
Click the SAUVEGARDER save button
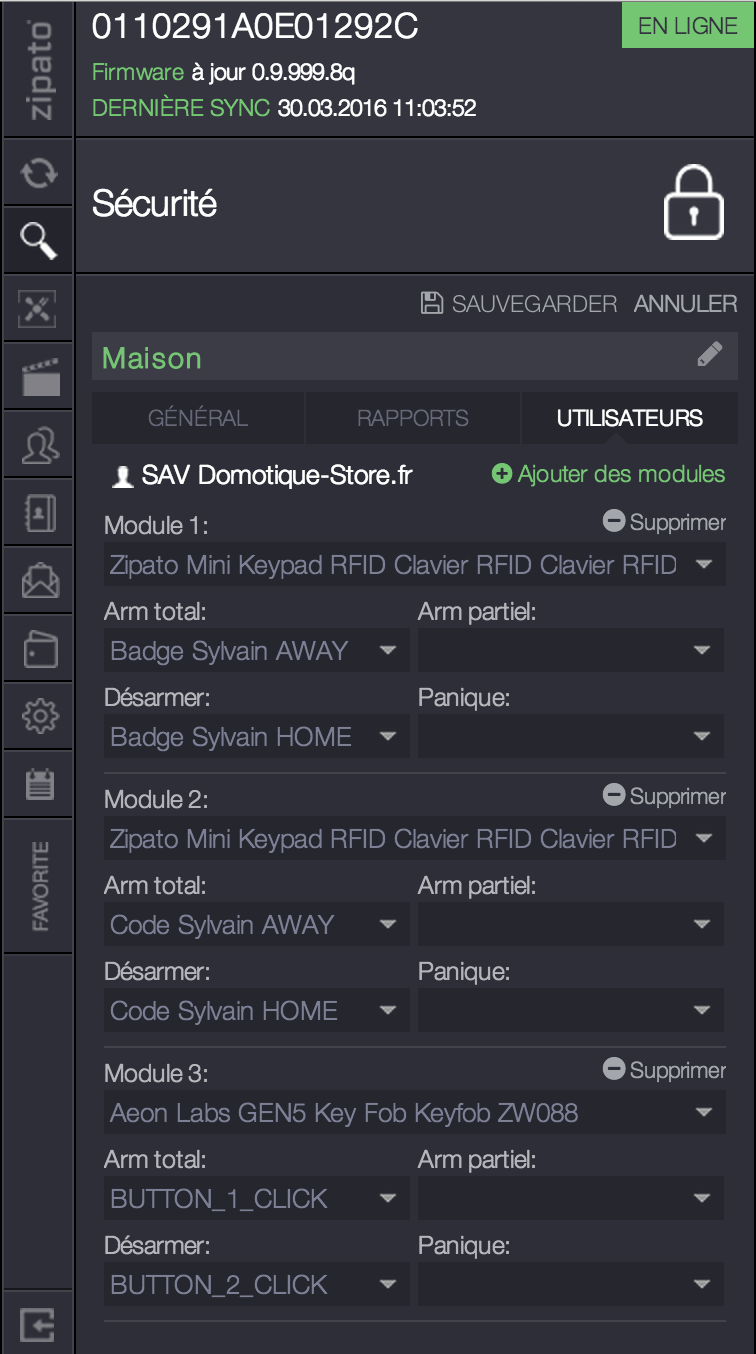(x=520, y=304)
